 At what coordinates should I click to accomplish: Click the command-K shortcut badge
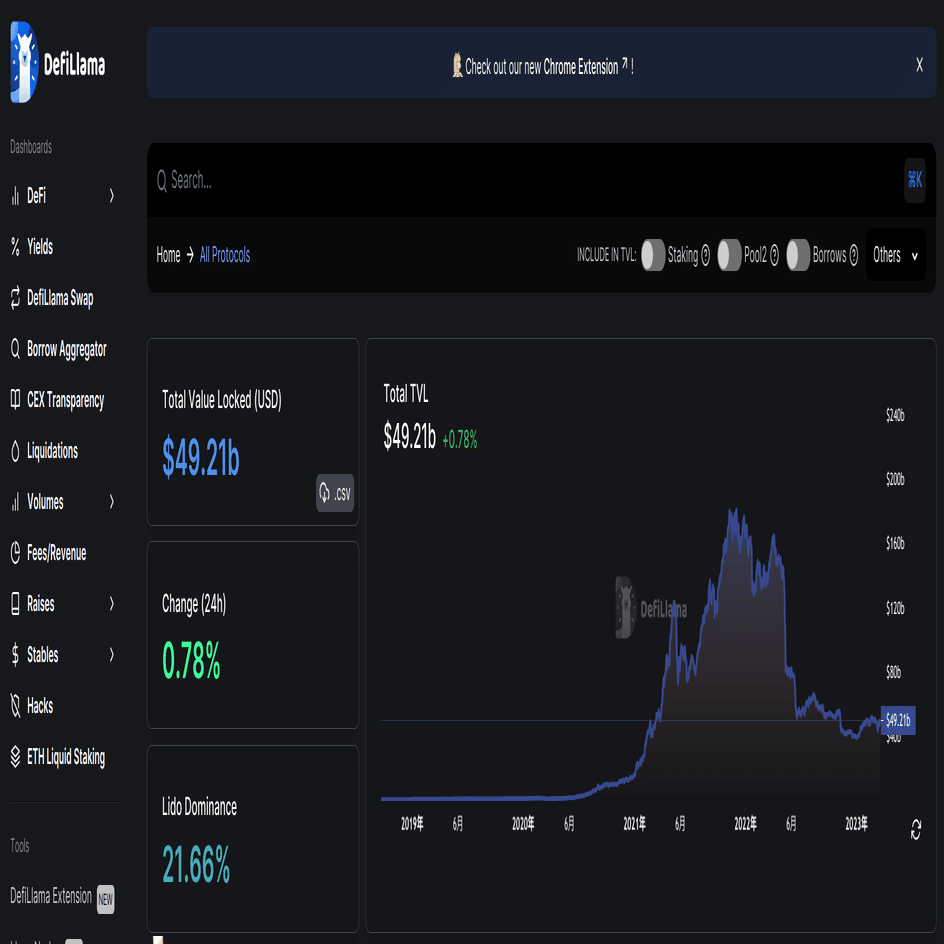click(x=914, y=179)
